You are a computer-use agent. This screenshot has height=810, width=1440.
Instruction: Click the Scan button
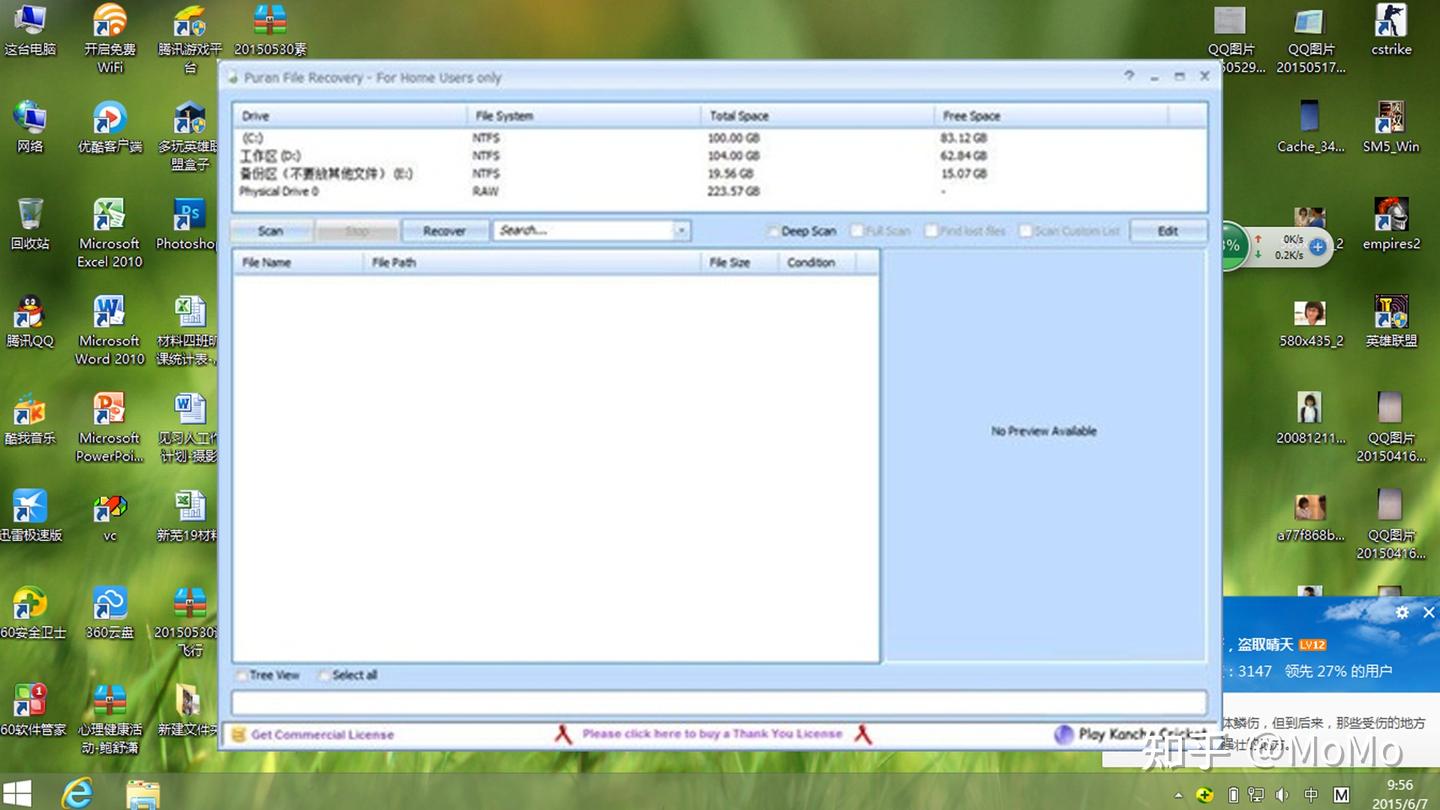(271, 231)
